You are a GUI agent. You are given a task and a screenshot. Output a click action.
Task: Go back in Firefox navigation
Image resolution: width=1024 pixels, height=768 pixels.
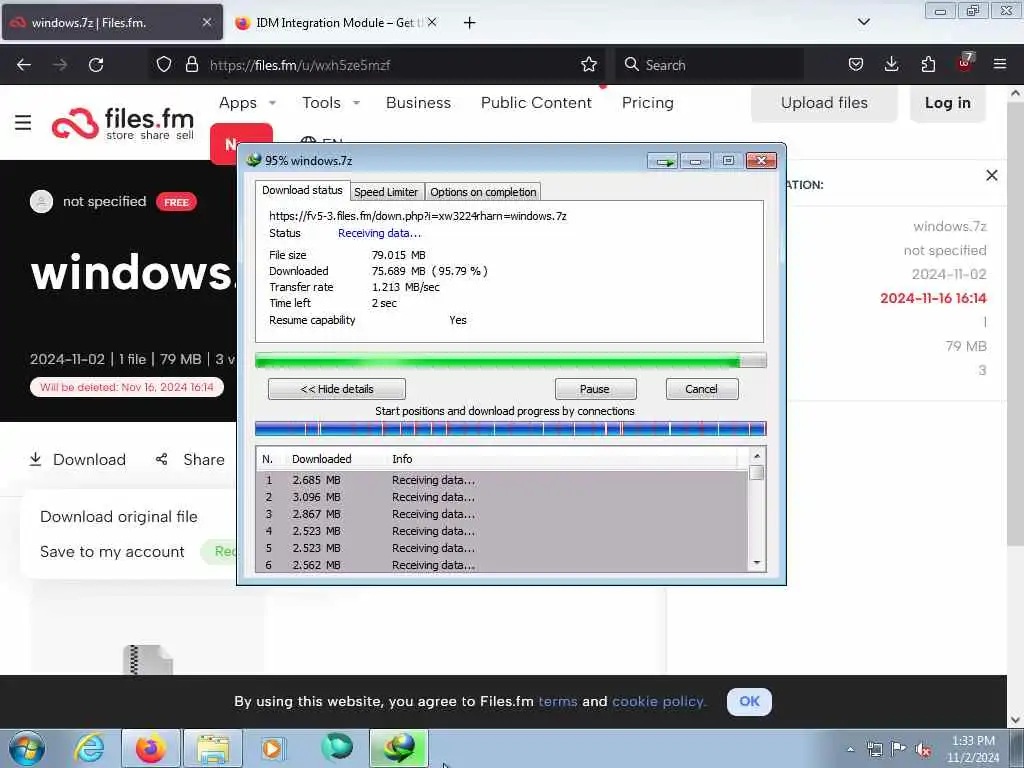tap(24, 65)
